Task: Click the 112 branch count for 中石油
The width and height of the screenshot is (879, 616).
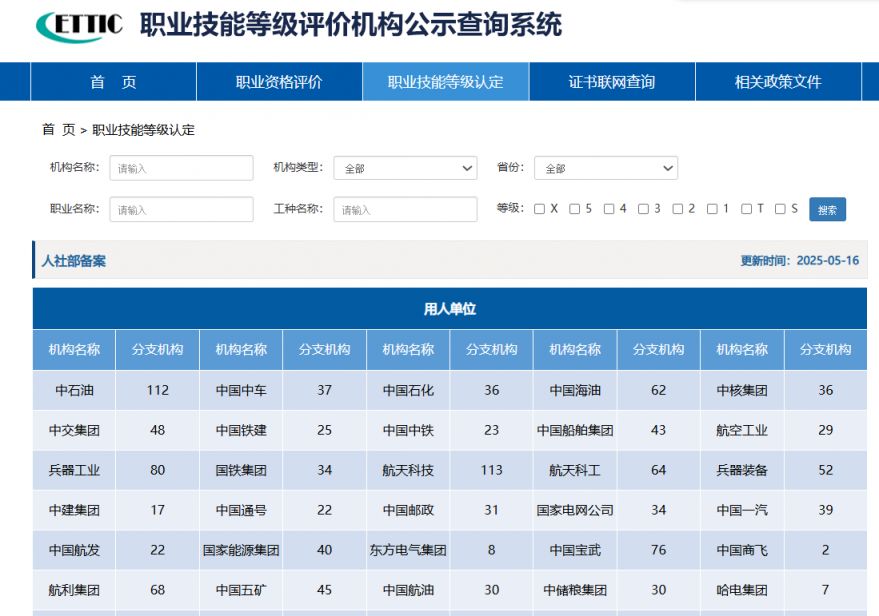Action: click(158, 390)
